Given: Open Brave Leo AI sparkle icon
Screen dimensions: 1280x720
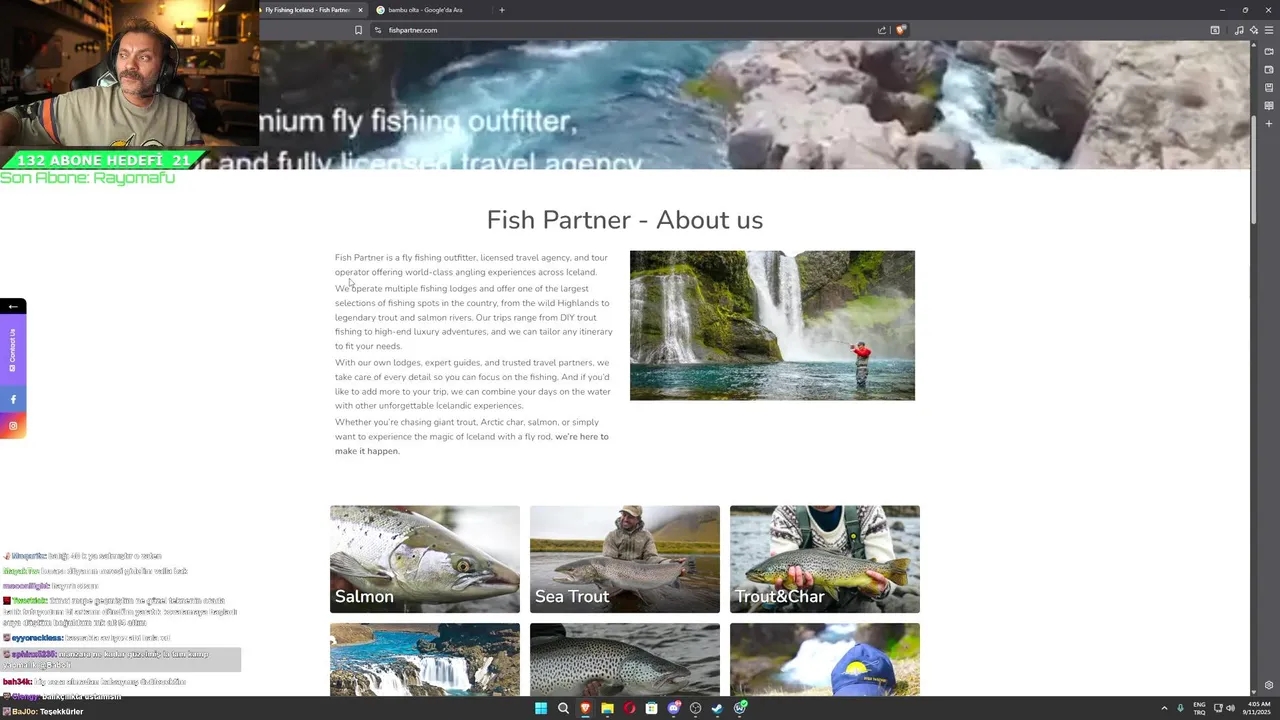Looking at the screenshot, I should pyautogui.click(x=1254, y=30).
